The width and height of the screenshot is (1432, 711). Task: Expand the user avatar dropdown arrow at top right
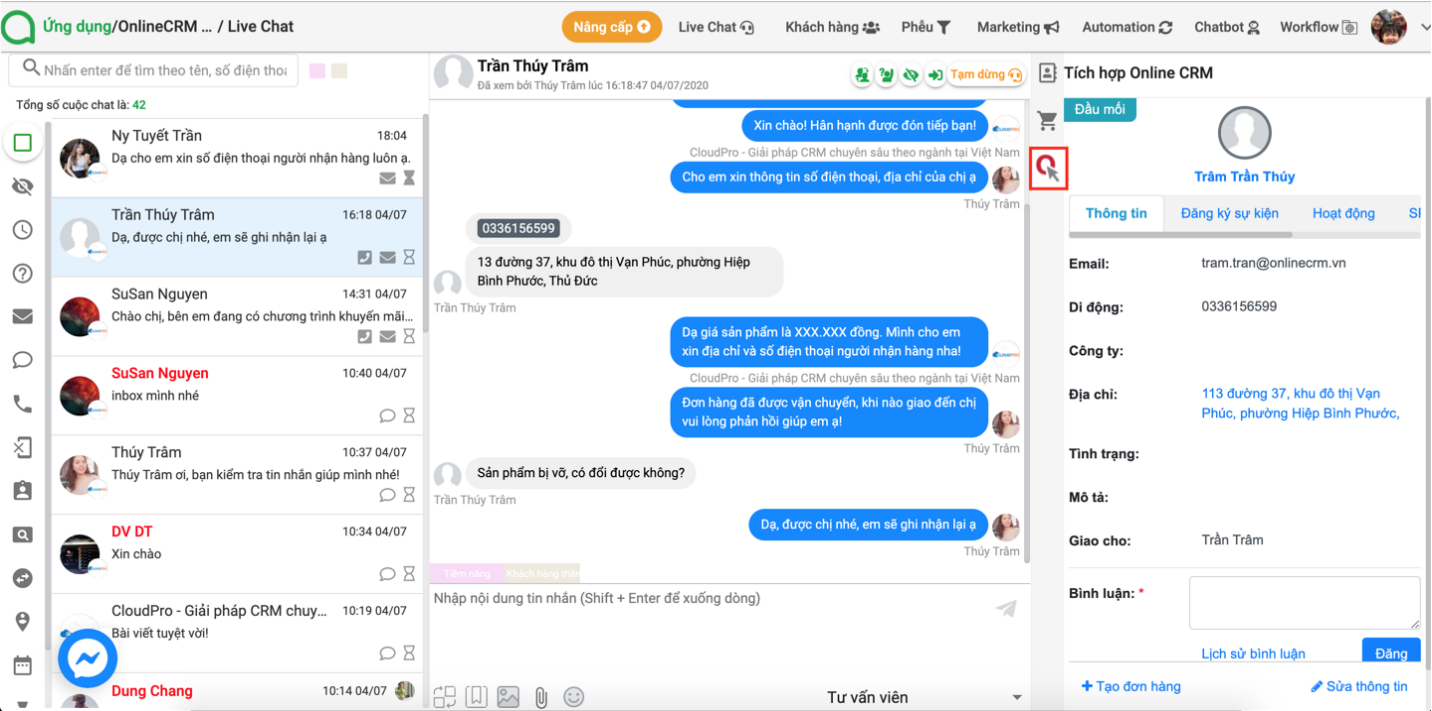point(1423,28)
